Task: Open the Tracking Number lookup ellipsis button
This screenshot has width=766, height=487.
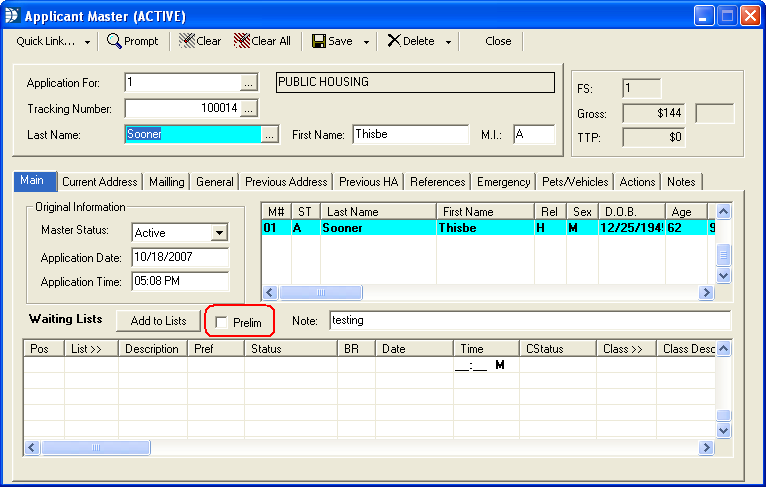Action: 249,108
